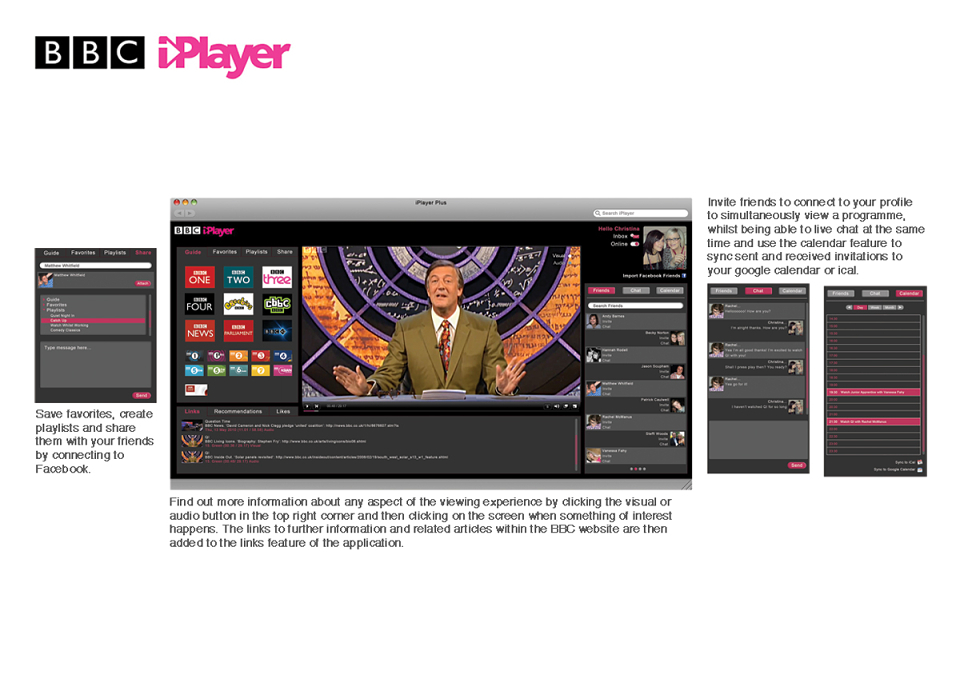Image resolution: width=960 pixels, height=679 pixels.
Task: Select the Week view in Calendar panel
Action: [x=874, y=307]
